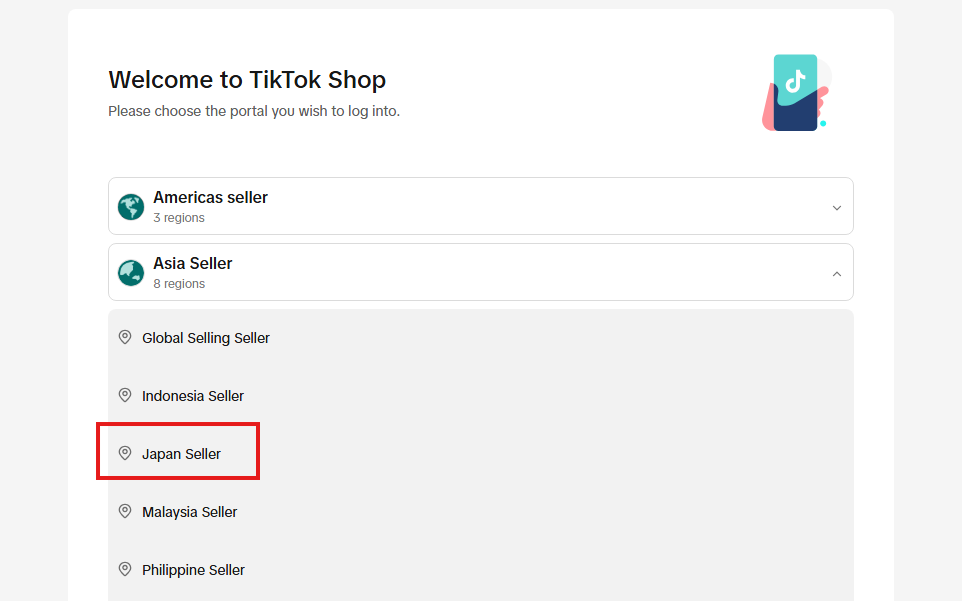Image resolution: width=962 pixels, height=601 pixels.
Task: Pick the Malaysia Seller portal
Action: (x=190, y=512)
